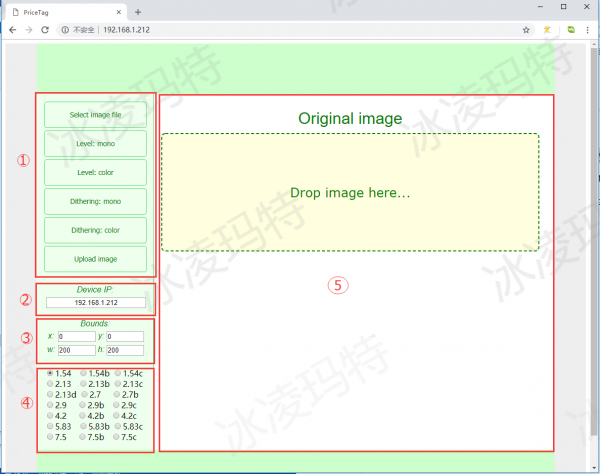This screenshot has width=600, height=474.
Task: Click the not-secure site info icon
Action: [x=65, y=30]
